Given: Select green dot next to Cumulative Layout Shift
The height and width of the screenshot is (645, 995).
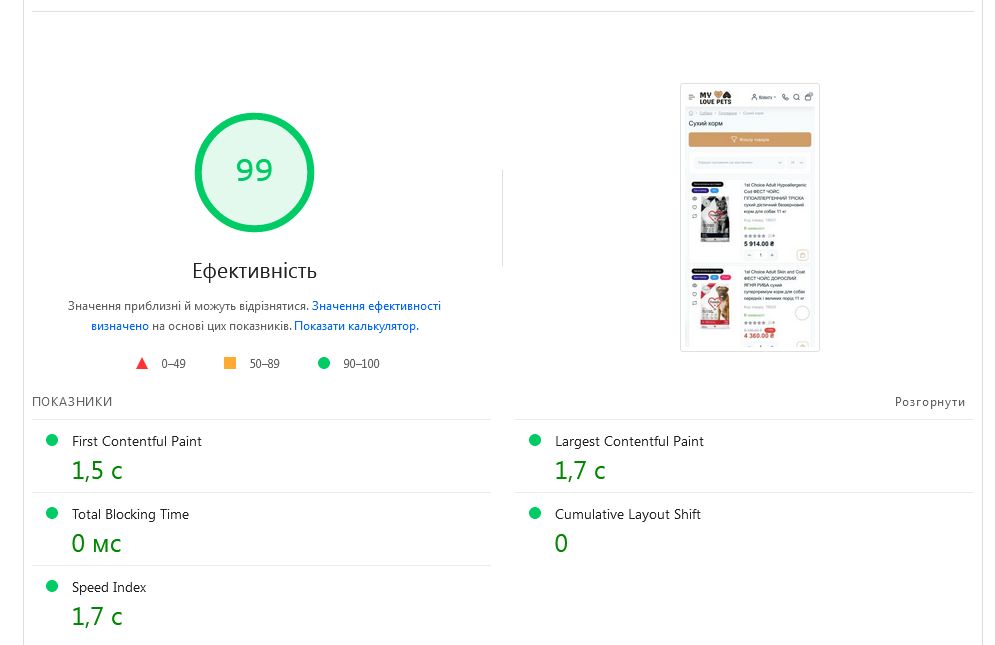Looking at the screenshot, I should tap(535, 514).
